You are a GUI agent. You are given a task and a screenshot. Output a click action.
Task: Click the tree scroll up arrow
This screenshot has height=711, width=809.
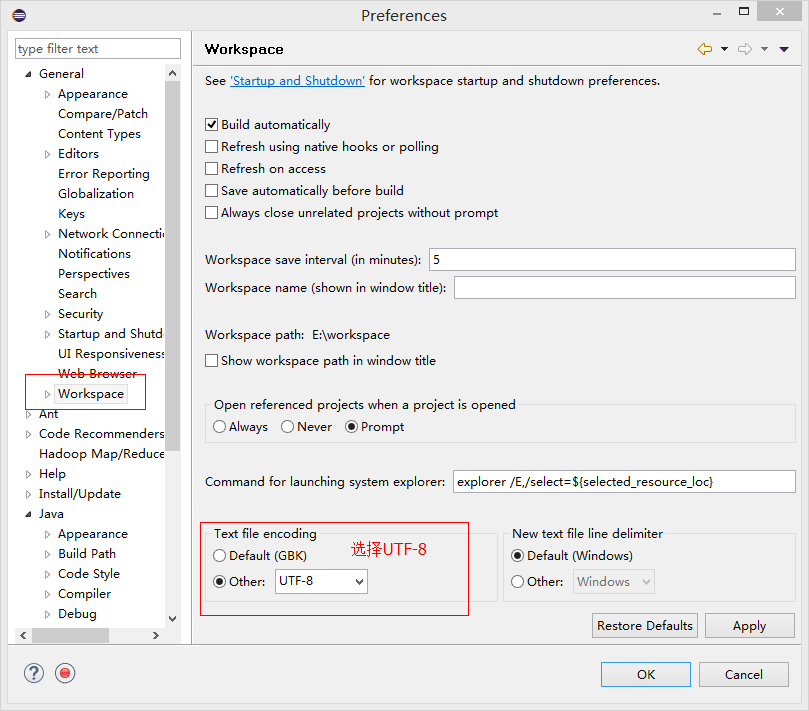coord(173,73)
